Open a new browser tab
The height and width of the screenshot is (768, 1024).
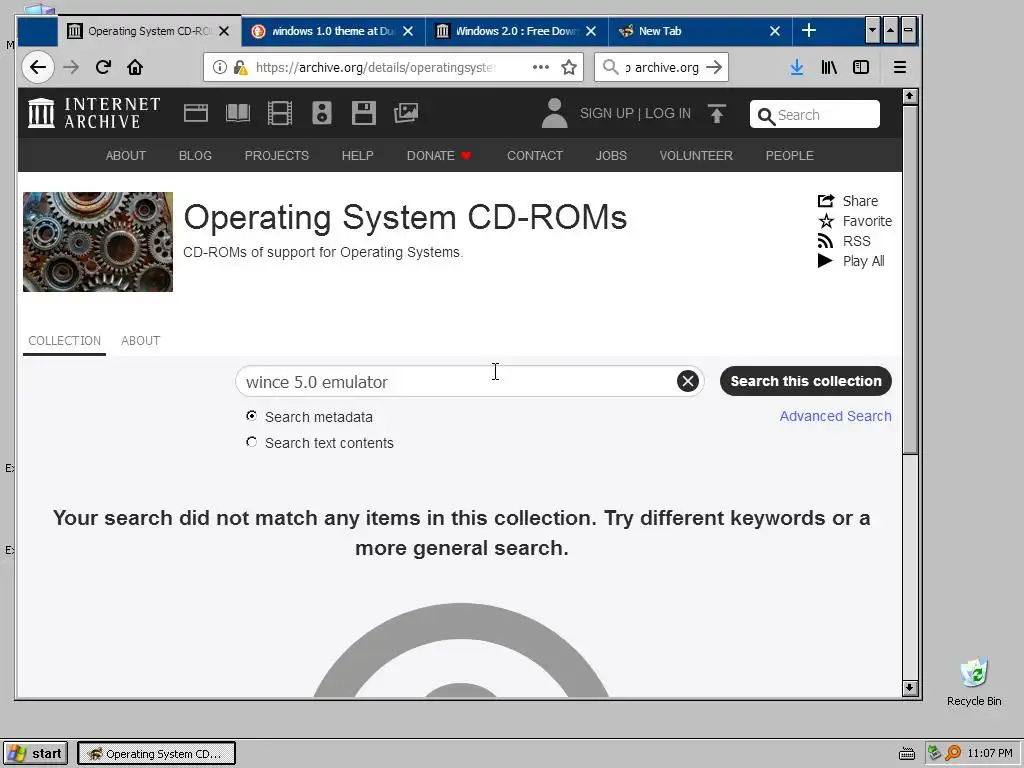click(809, 31)
